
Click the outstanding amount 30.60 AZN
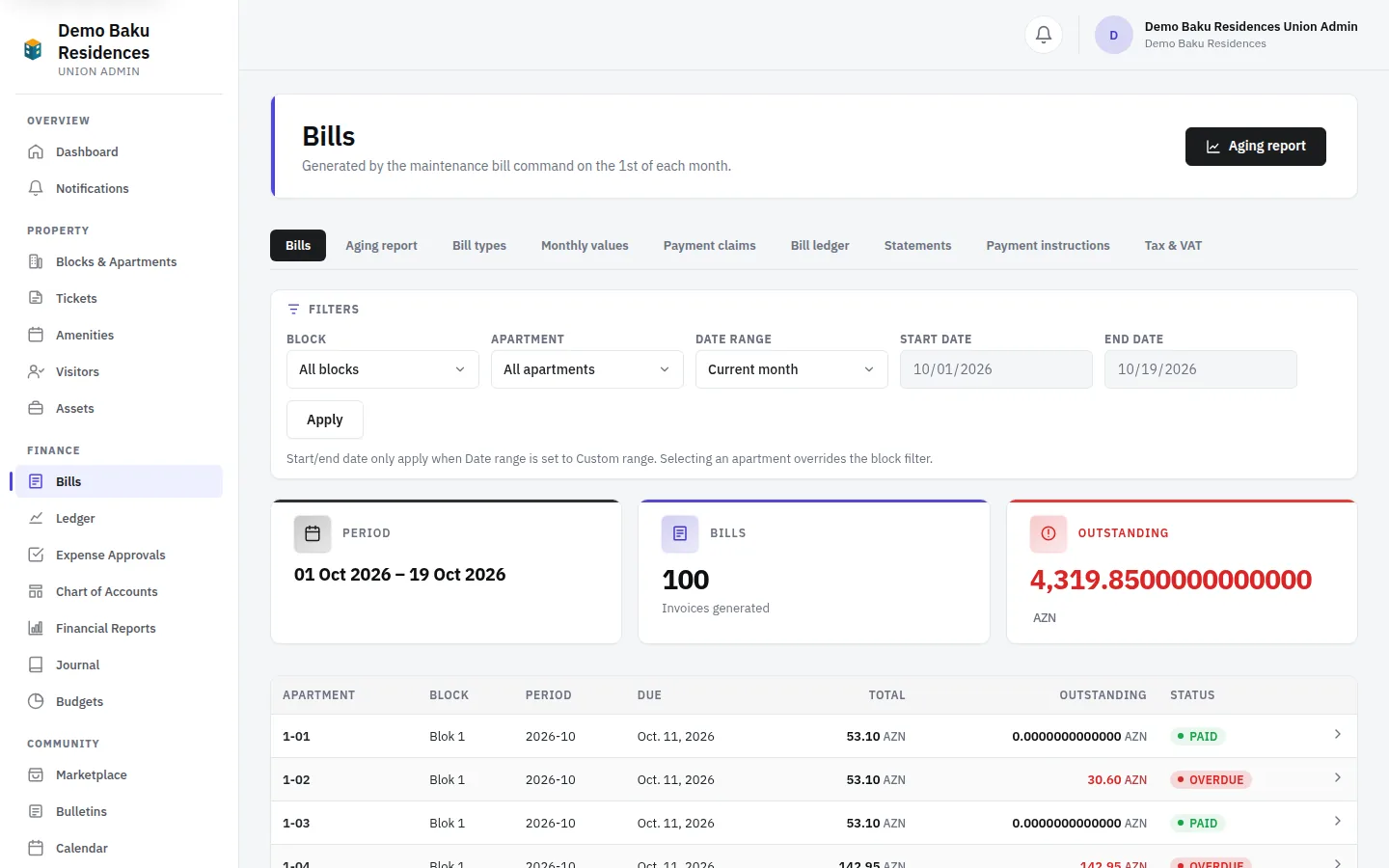click(x=1117, y=779)
